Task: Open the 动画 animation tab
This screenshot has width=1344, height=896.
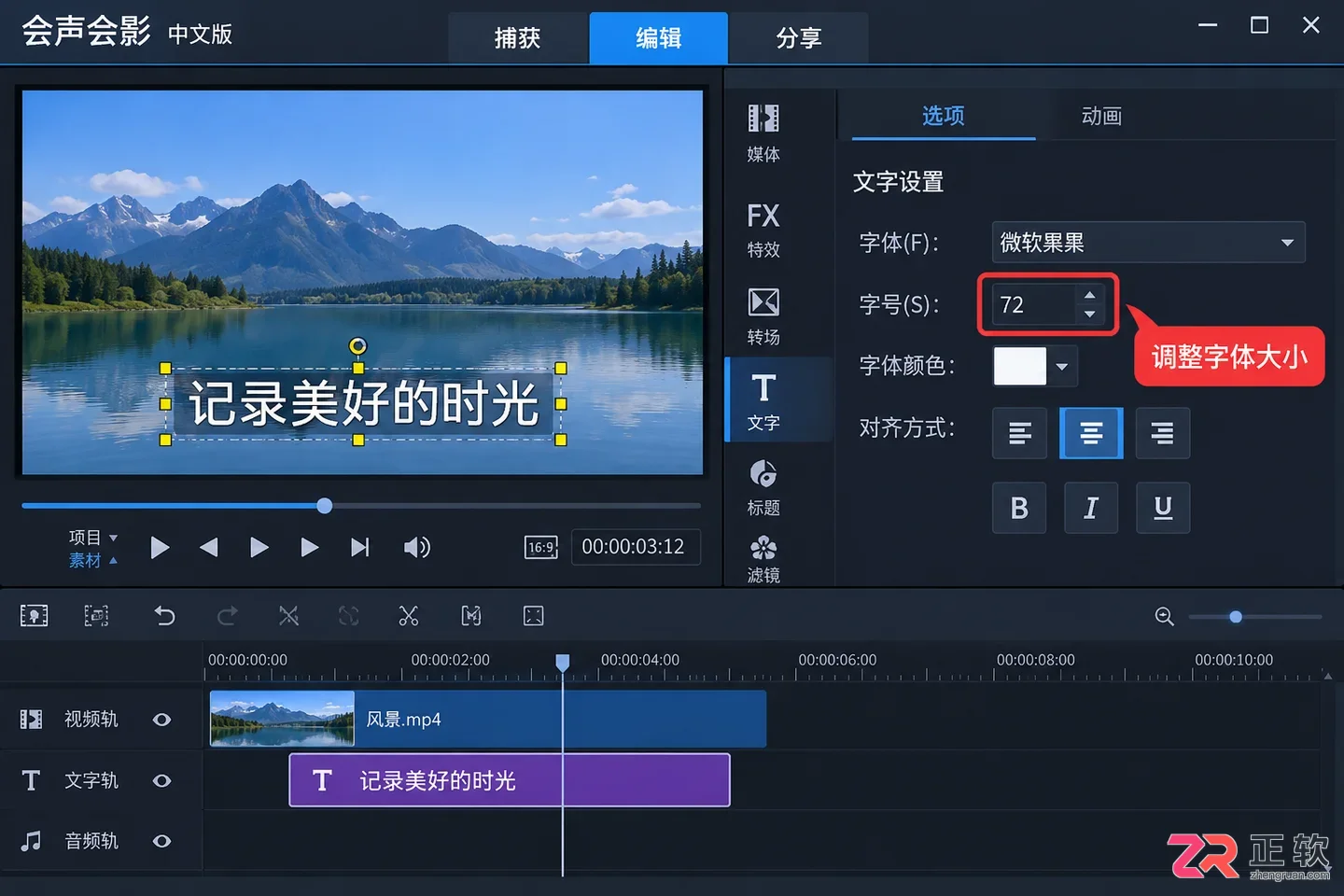Action: [x=1101, y=116]
